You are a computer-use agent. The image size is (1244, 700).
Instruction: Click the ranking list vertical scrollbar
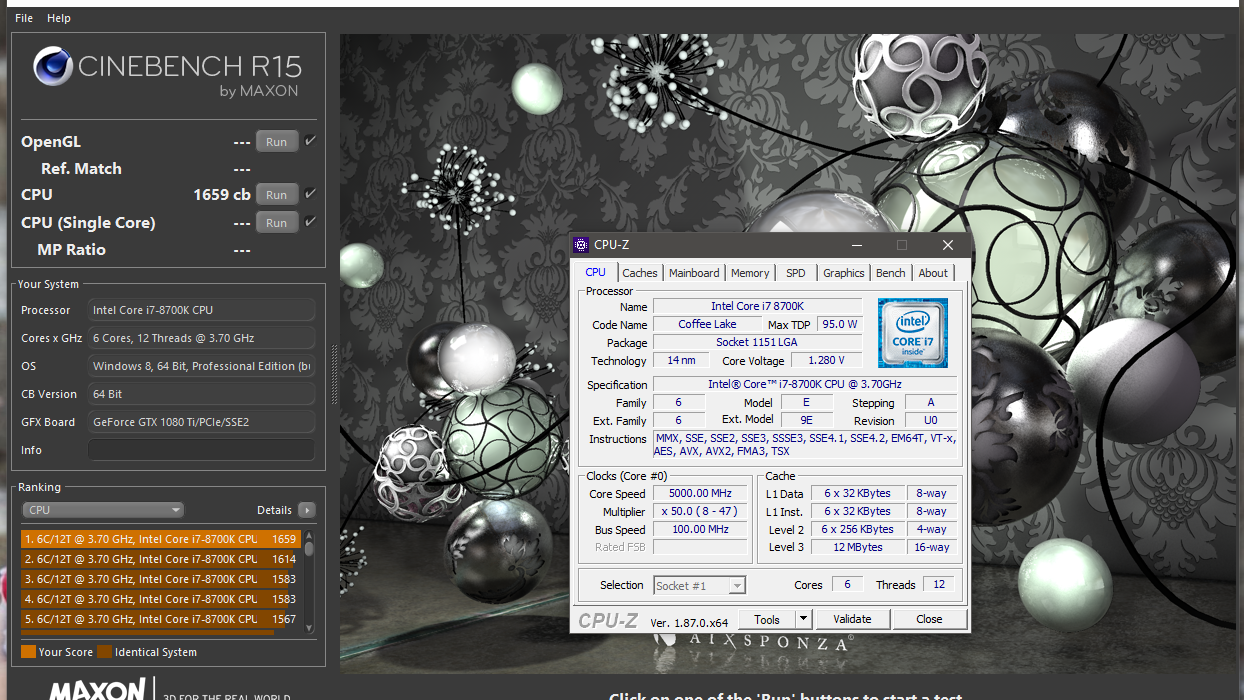point(309,581)
